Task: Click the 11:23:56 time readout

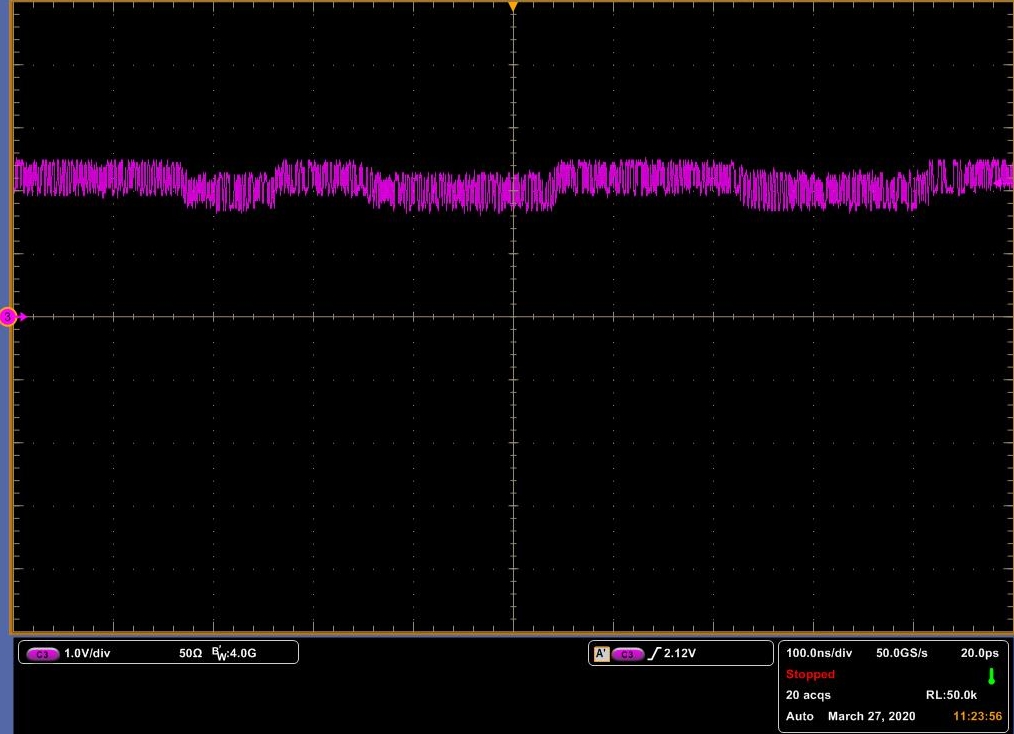Action: 977,716
